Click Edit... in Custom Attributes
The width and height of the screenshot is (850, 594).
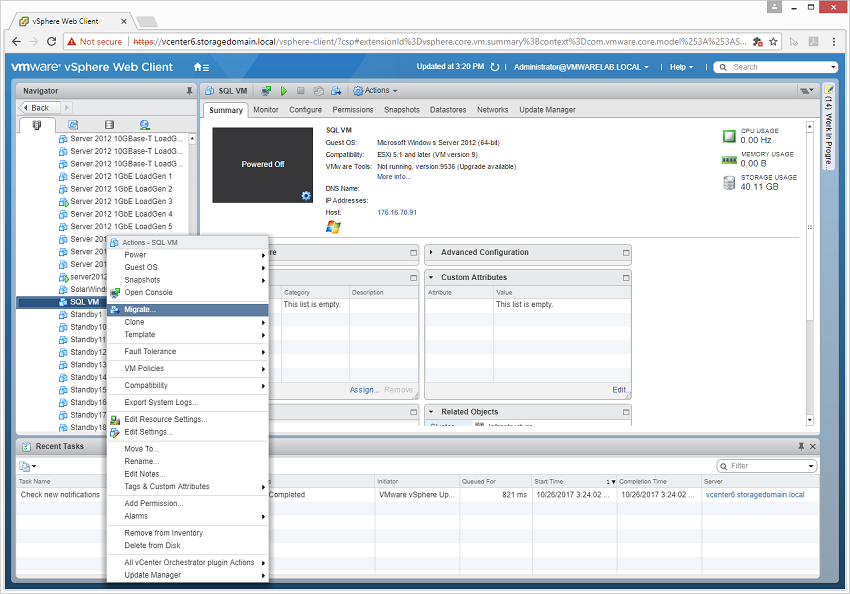(621, 390)
